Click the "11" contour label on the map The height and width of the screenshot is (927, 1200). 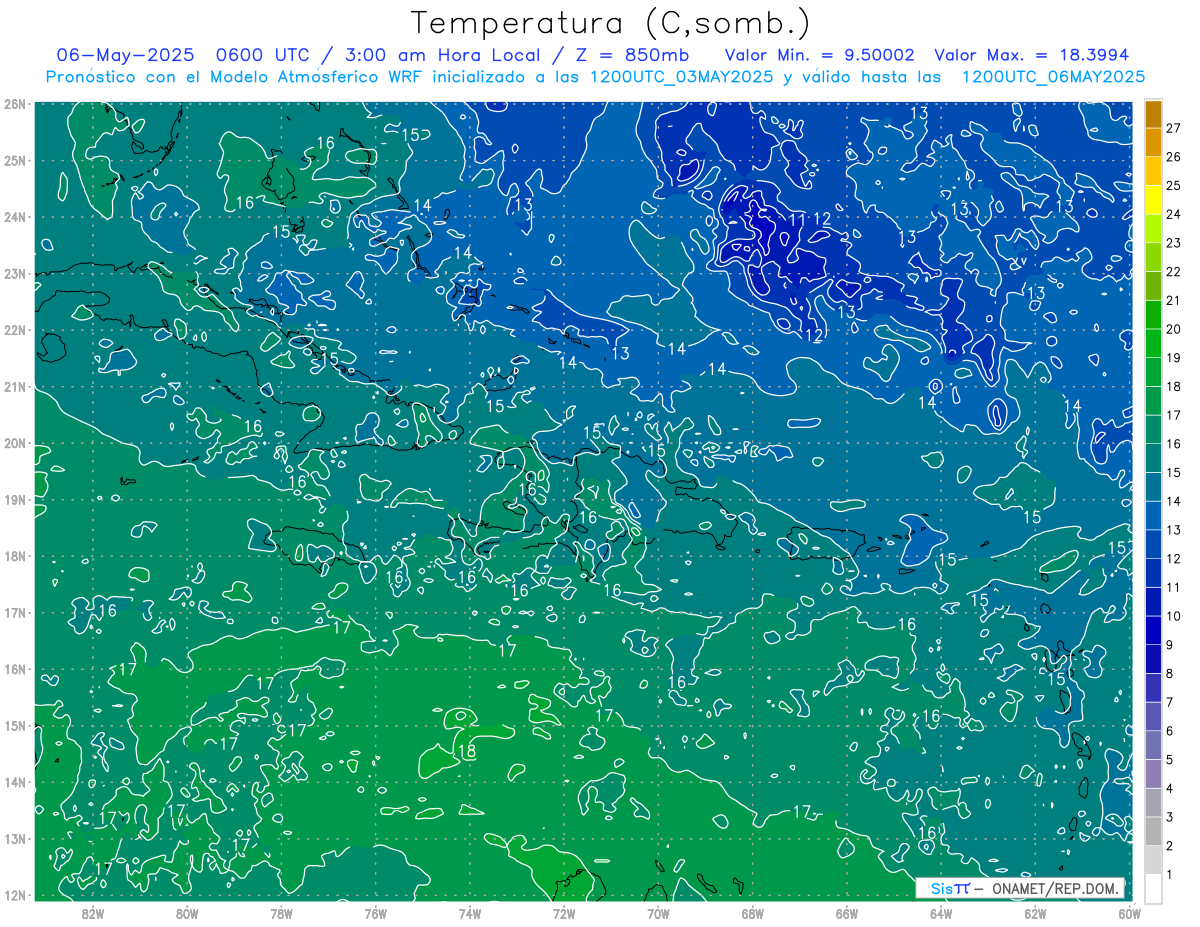tap(798, 218)
